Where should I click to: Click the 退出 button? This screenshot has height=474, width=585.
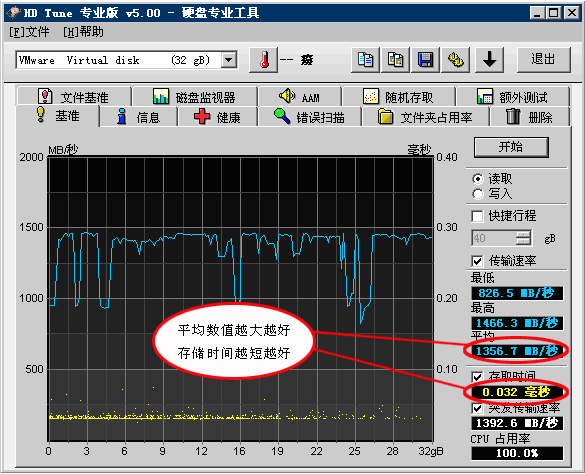pyautogui.click(x=544, y=60)
